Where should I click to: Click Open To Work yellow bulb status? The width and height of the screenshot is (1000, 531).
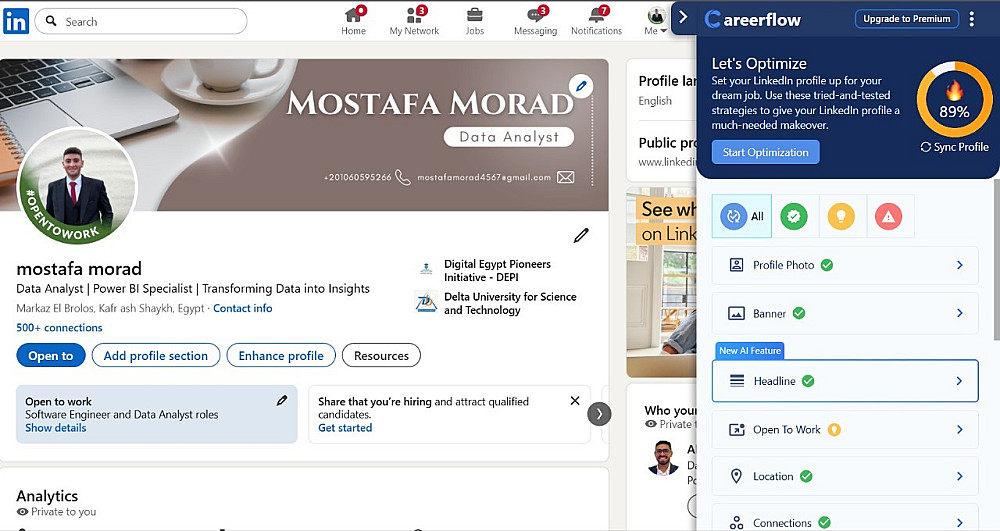[x=834, y=430]
